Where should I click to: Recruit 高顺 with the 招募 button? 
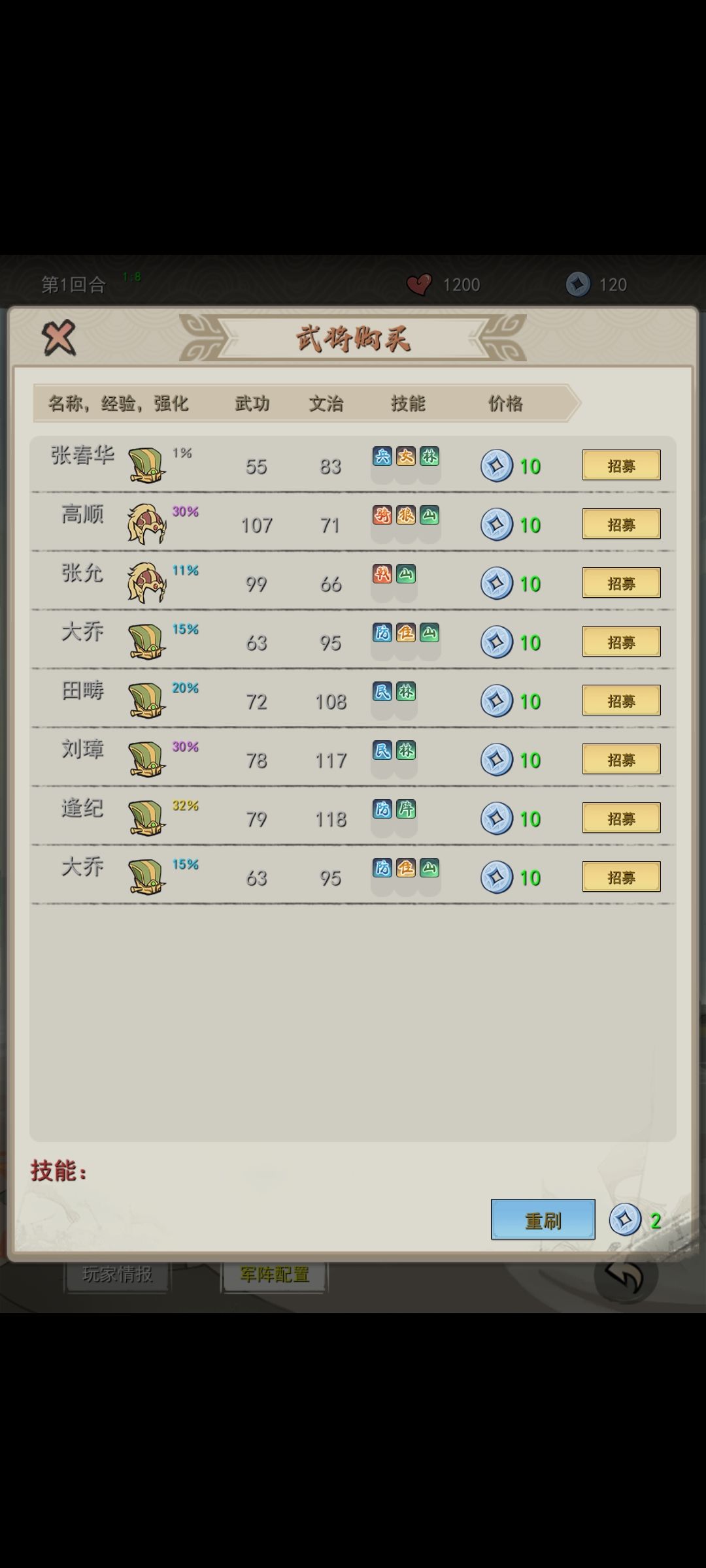pos(621,524)
